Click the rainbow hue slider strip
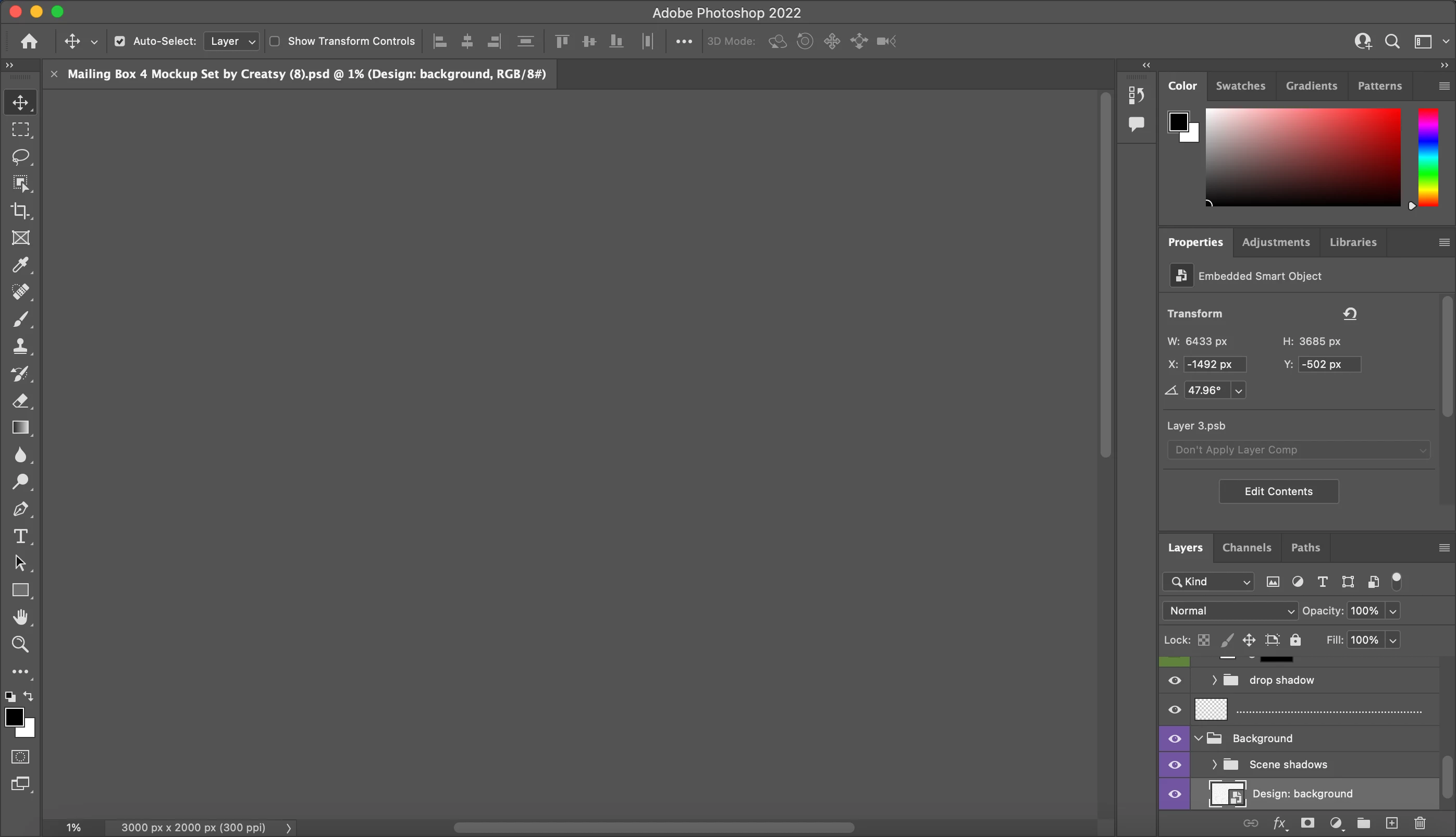This screenshot has height=837, width=1456. pos(1428,157)
